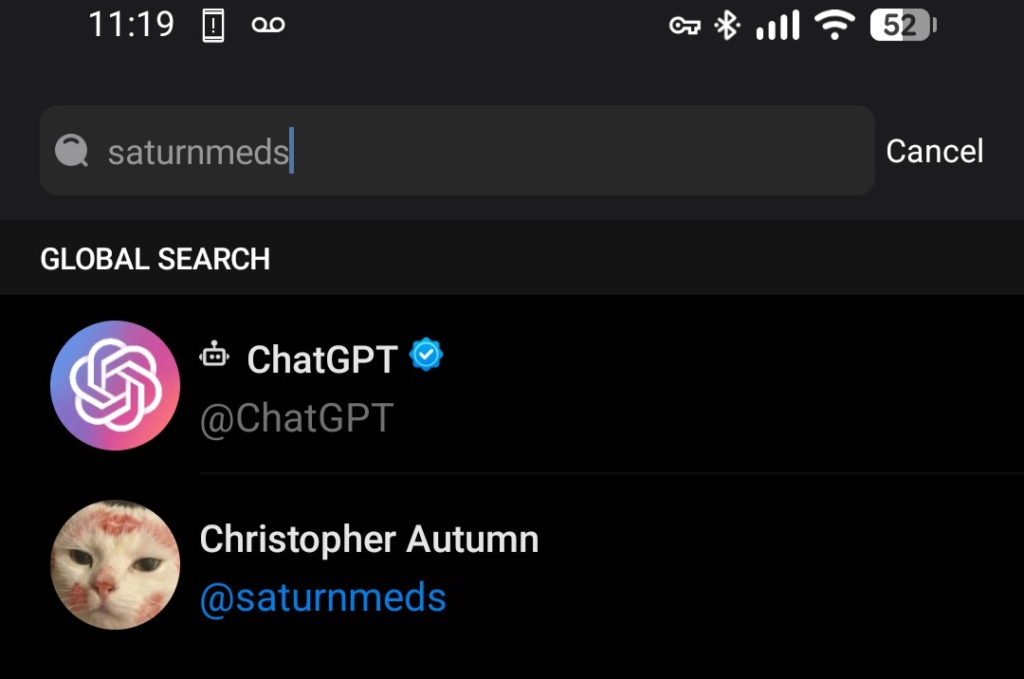1024x679 pixels.
Task: Click the @saturnmeds username link
Action: tap(323, 598)
